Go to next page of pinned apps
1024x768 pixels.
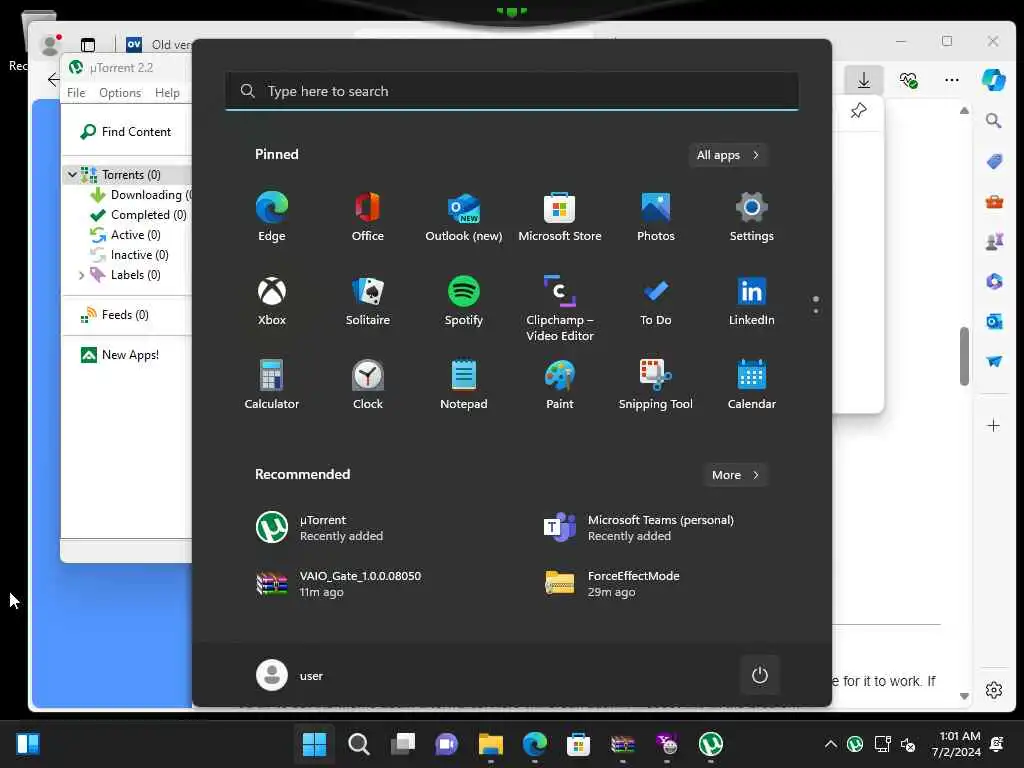click(816, 311)
